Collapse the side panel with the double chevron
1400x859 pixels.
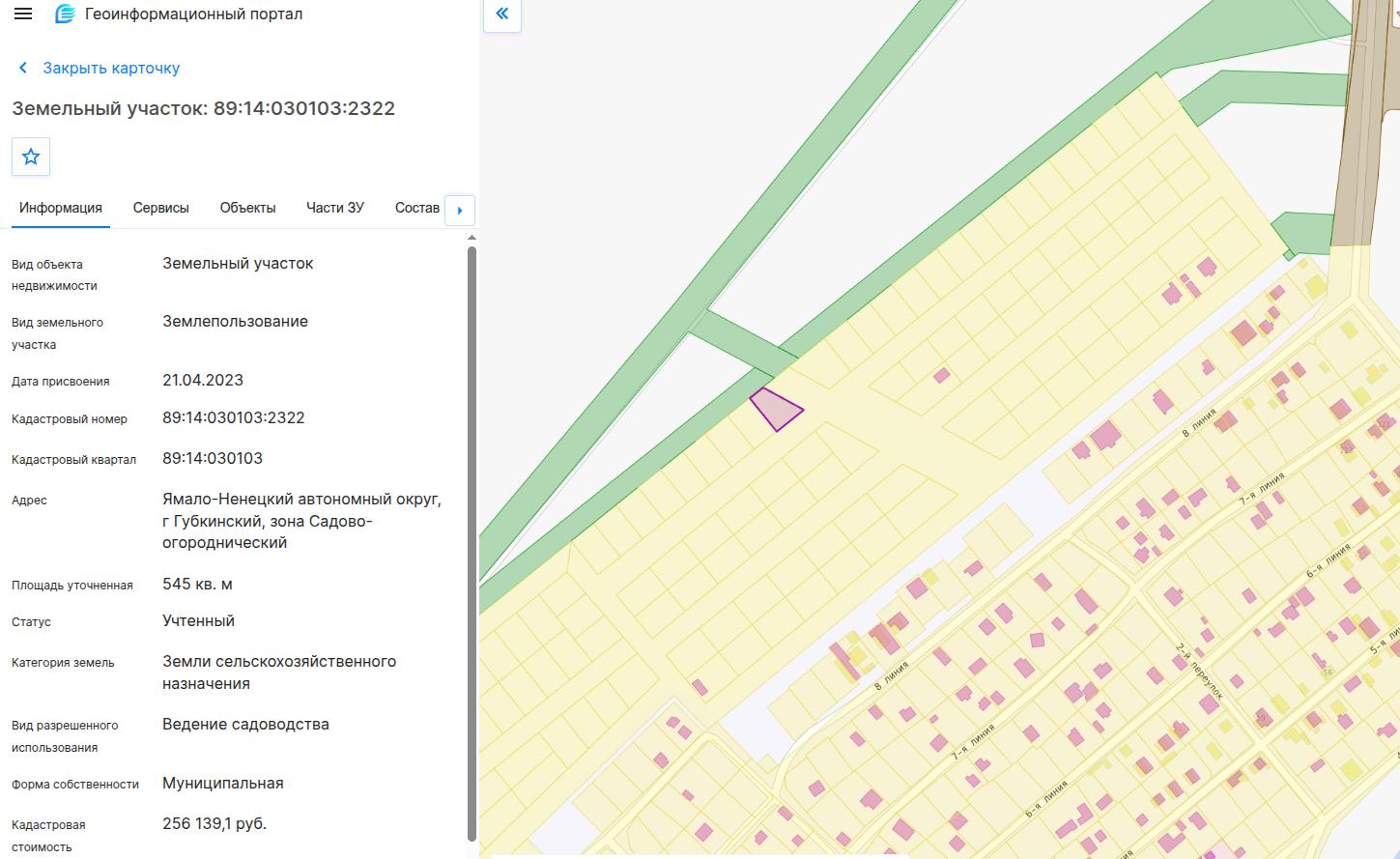click(502, 14)
